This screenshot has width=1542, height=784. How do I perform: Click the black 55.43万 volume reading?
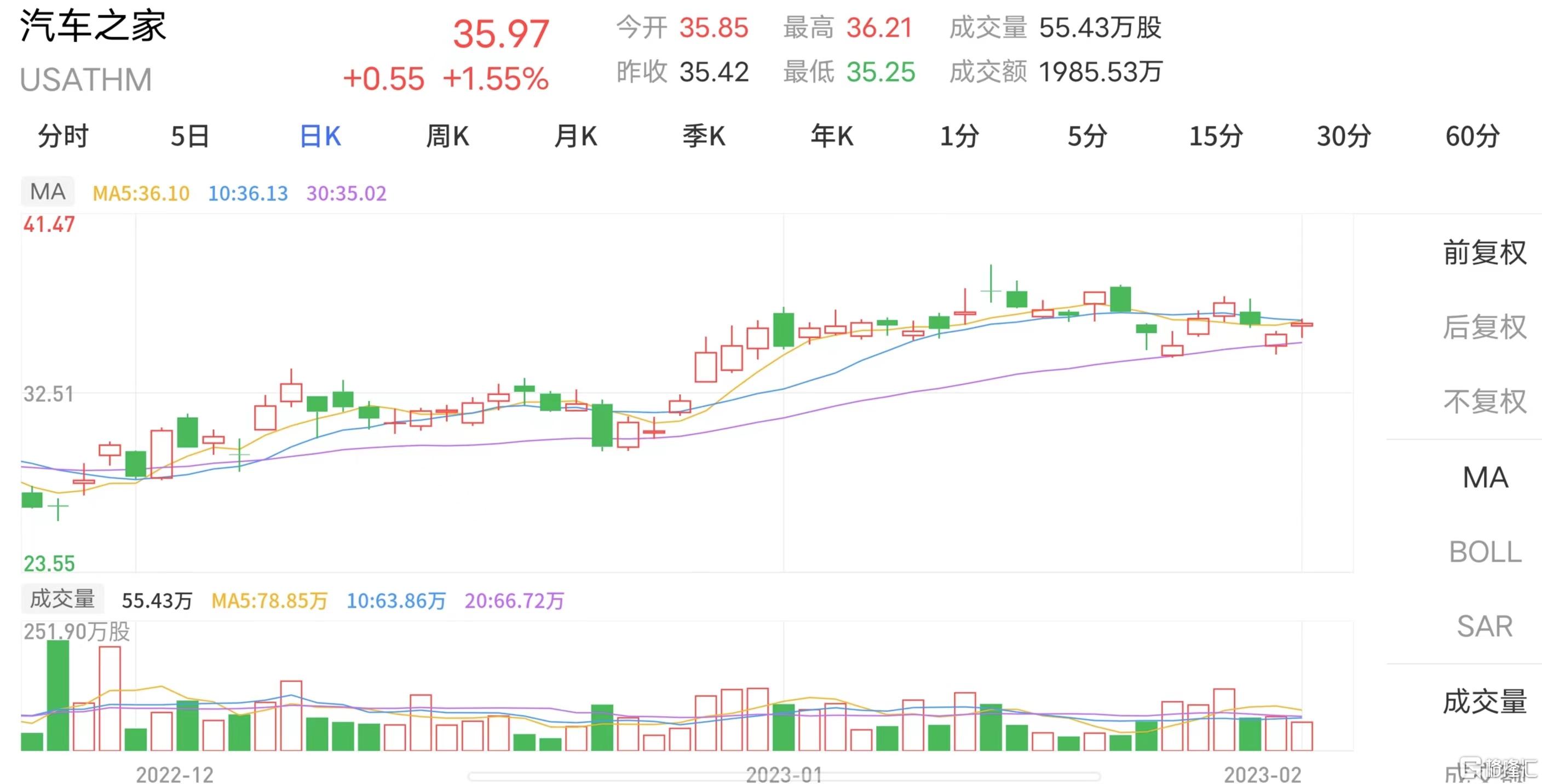(157, 600)
